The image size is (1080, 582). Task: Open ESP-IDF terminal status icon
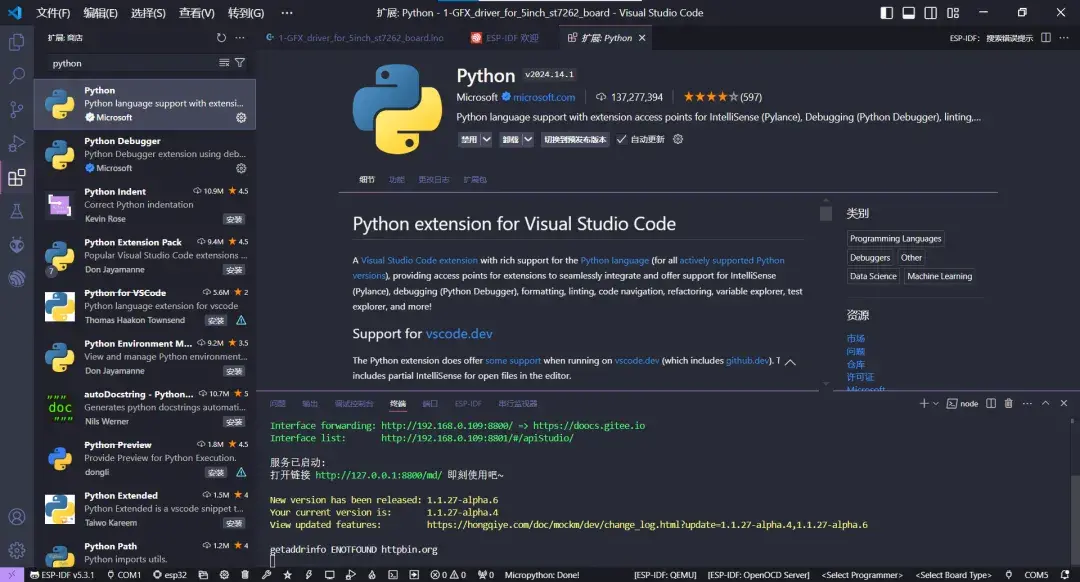(393, 574)
